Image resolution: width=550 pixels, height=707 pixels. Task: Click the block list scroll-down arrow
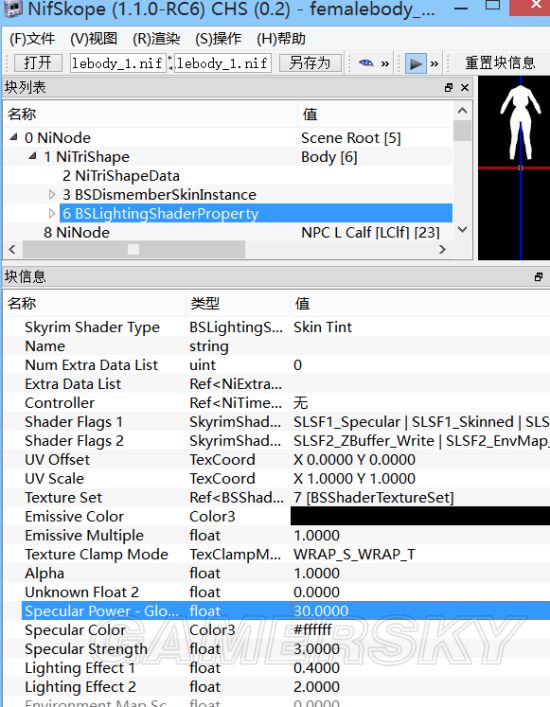click(x=462, y=230)
